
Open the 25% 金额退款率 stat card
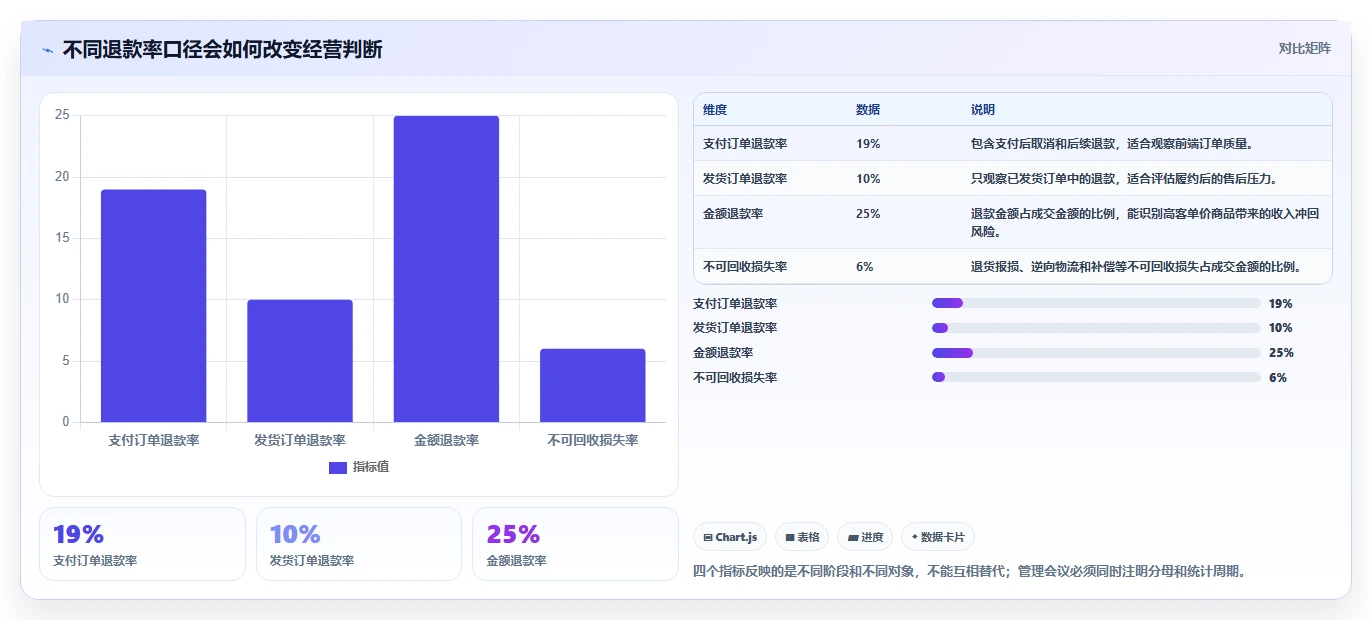(575, 544)
